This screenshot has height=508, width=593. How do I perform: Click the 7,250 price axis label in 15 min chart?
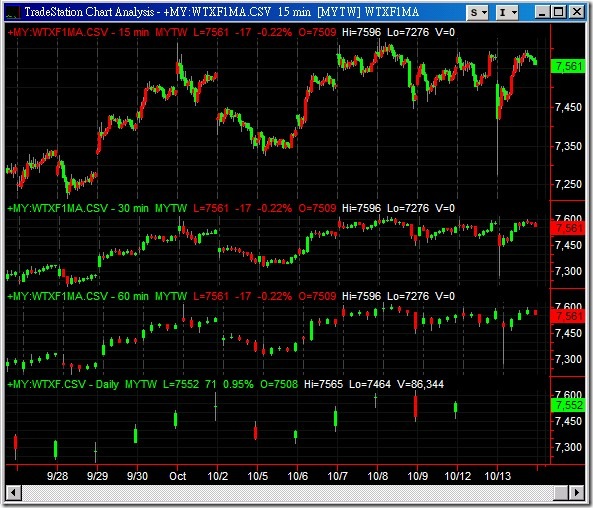click(568, 184)
